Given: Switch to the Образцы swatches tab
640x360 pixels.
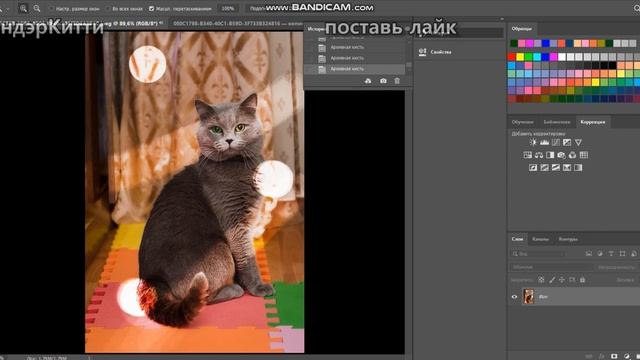Looking at the screenshot, I should [522, 29].
